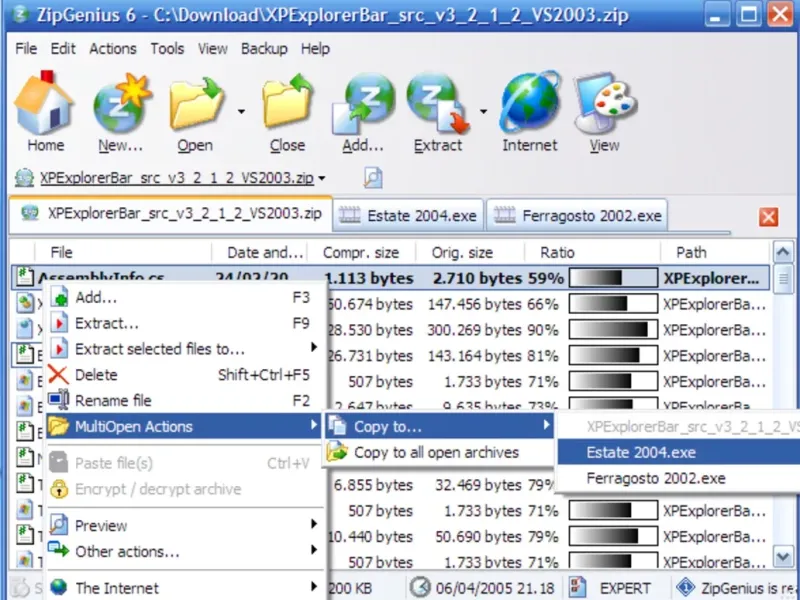The image size is (800, 600).
Task: Click the Internet globe toolbar icon
Action: click(530, 102)
